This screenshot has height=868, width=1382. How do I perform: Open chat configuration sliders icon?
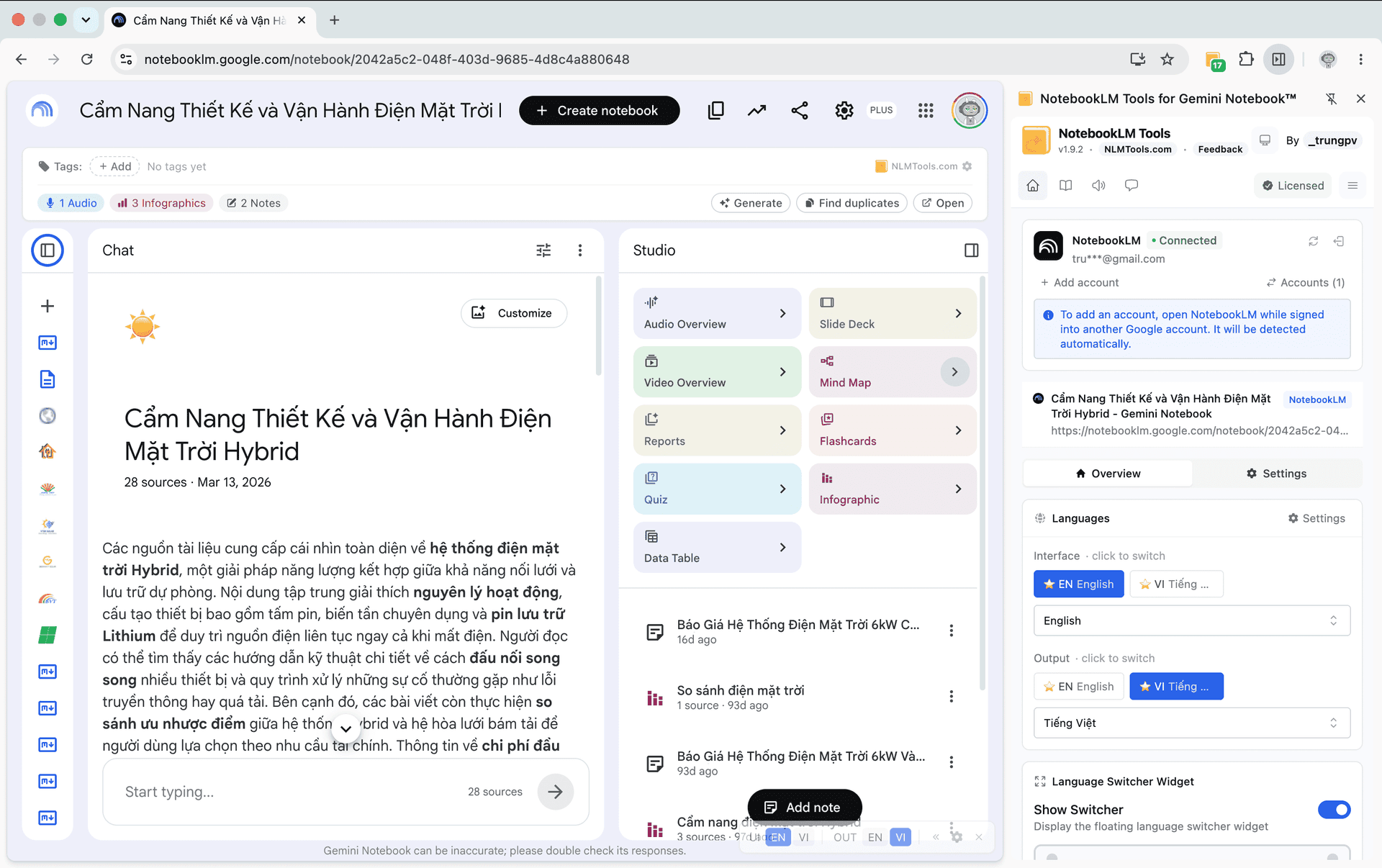coord(543,250)
